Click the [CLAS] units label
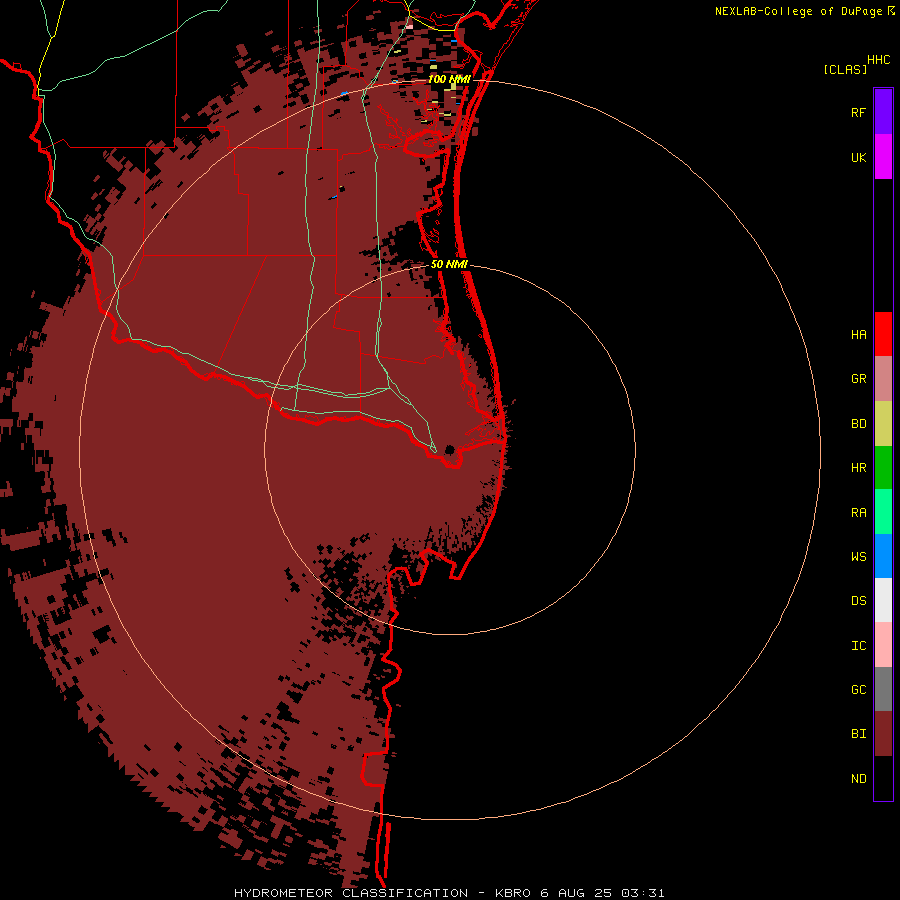Viewport: 900px width, 900px height. click(845, 69)
